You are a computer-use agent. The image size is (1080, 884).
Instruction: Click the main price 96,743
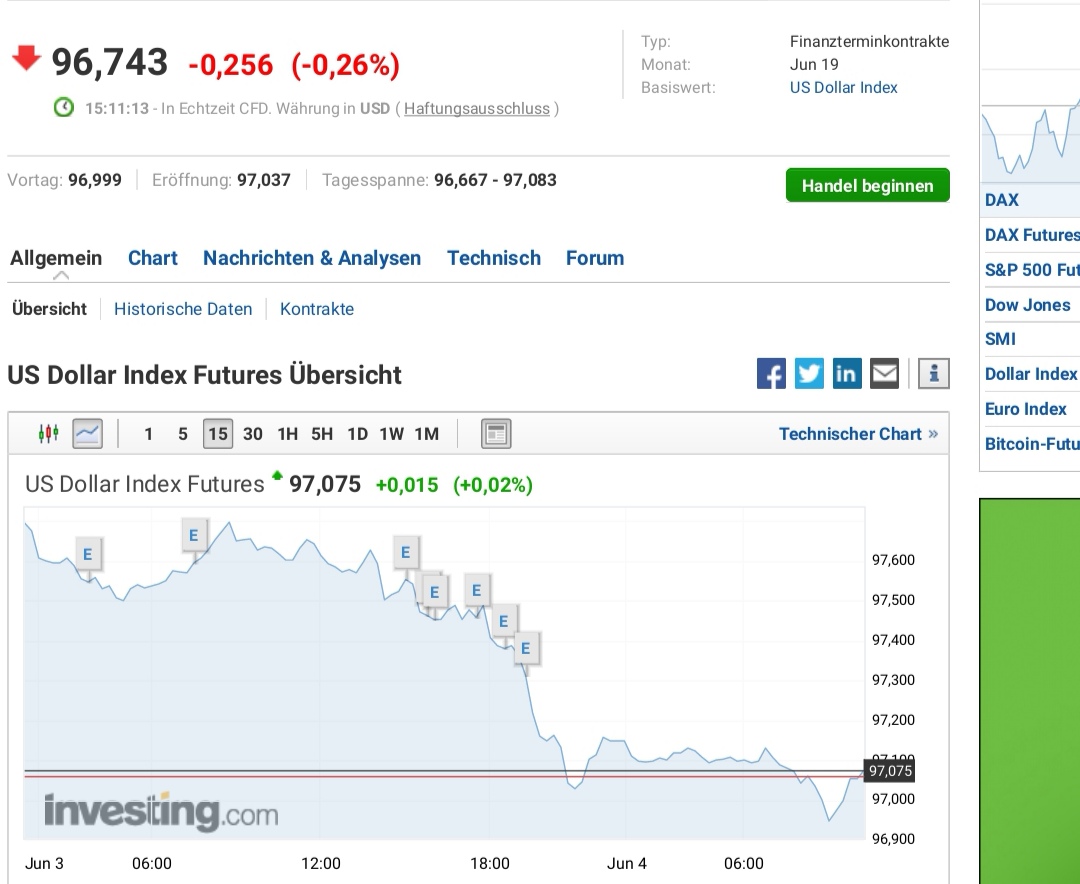[x=110, y=62]
